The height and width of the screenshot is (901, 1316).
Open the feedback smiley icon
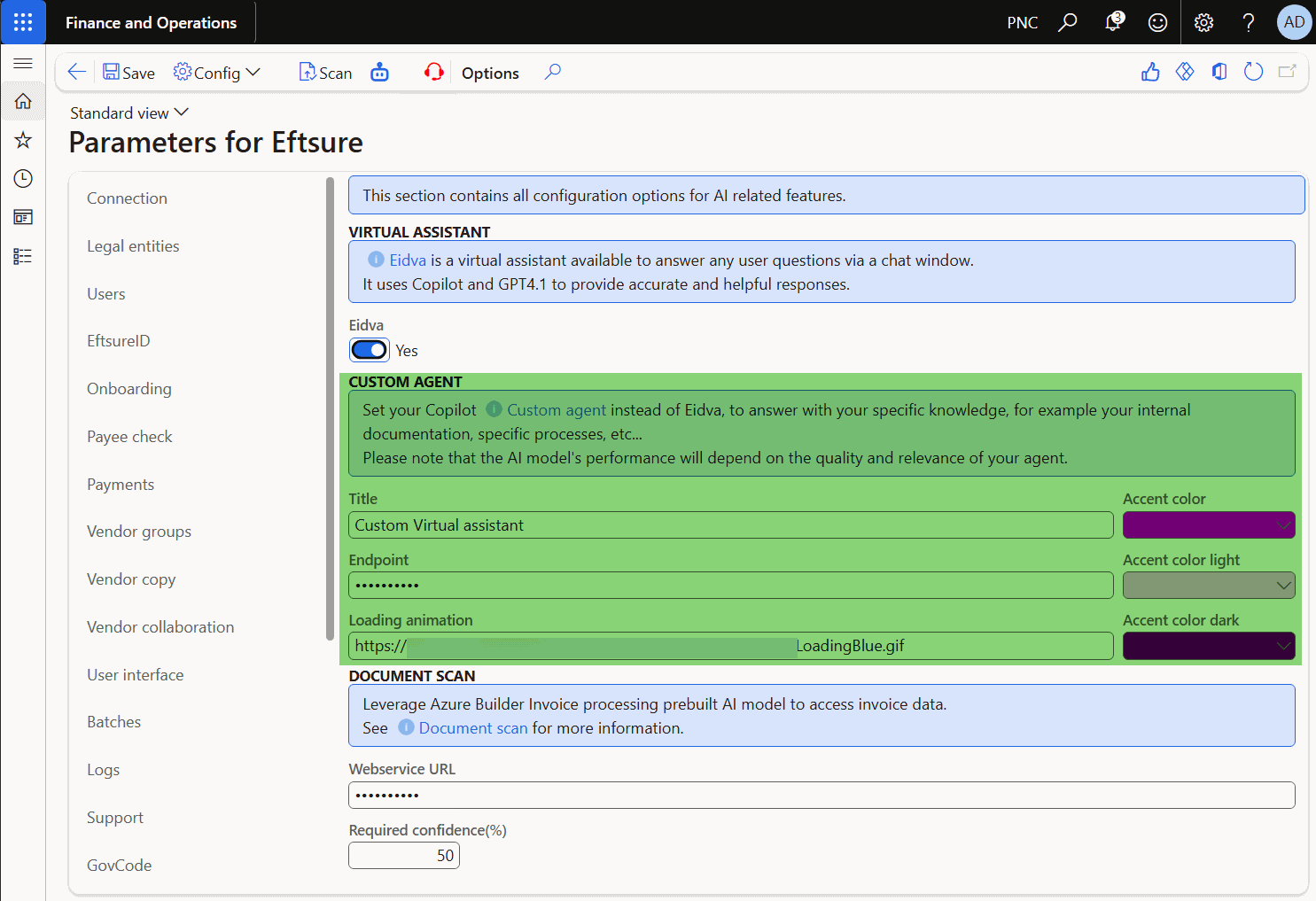pos(1157,22)
